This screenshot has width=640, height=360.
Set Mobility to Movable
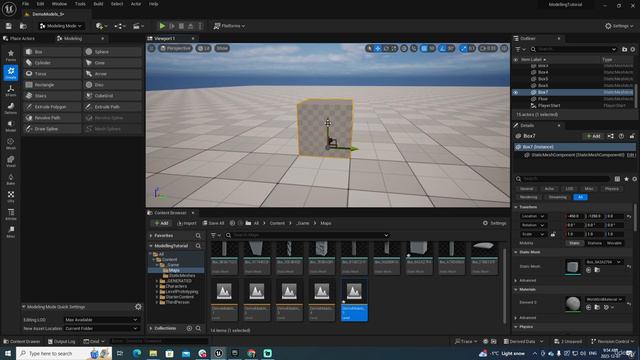tap(614, 243)
